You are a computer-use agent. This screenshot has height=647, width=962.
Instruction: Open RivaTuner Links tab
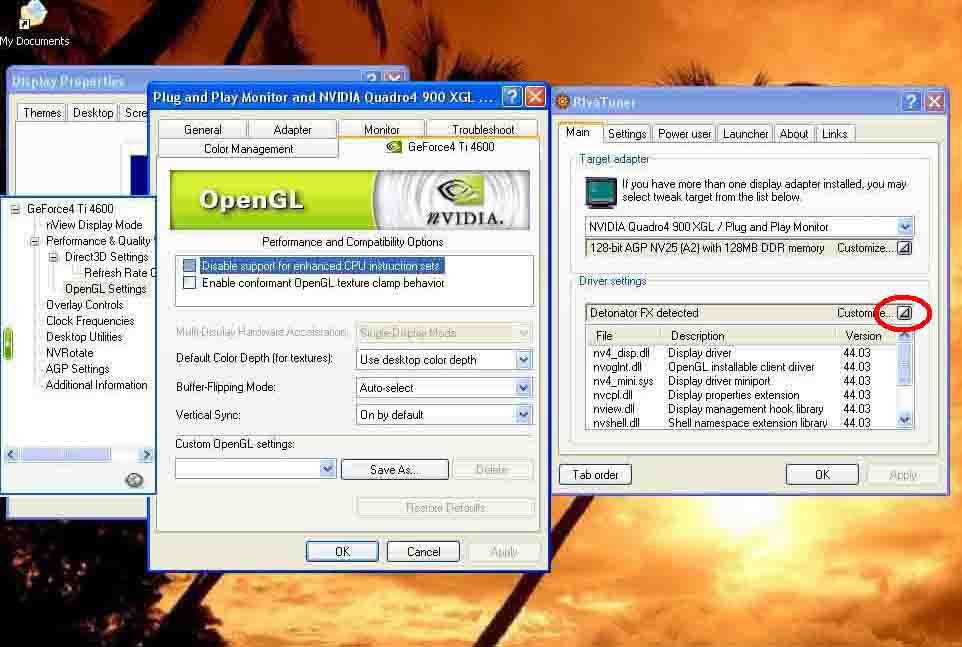coord(834,134)
